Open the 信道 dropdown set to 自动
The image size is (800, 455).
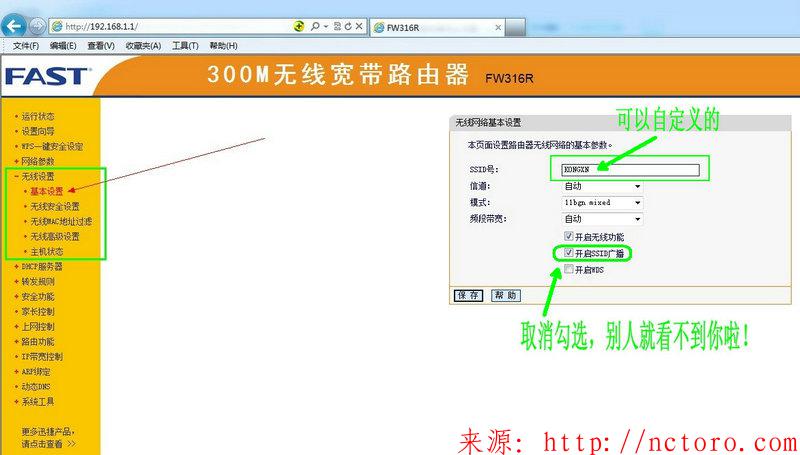point(602,187)
